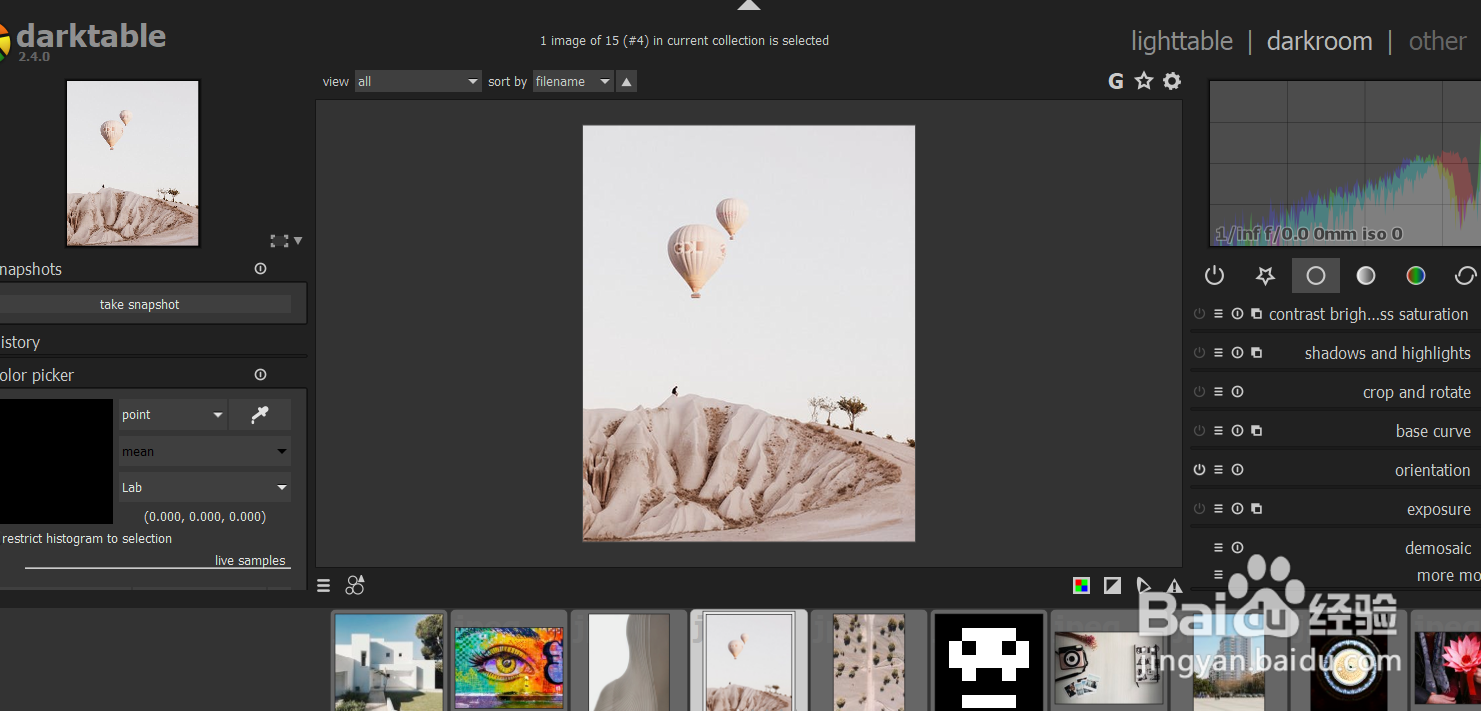Viewport: 1481px width, 711px height.
Task: Activate the color picker eyedropper
Action: click(x=260, y=415)
